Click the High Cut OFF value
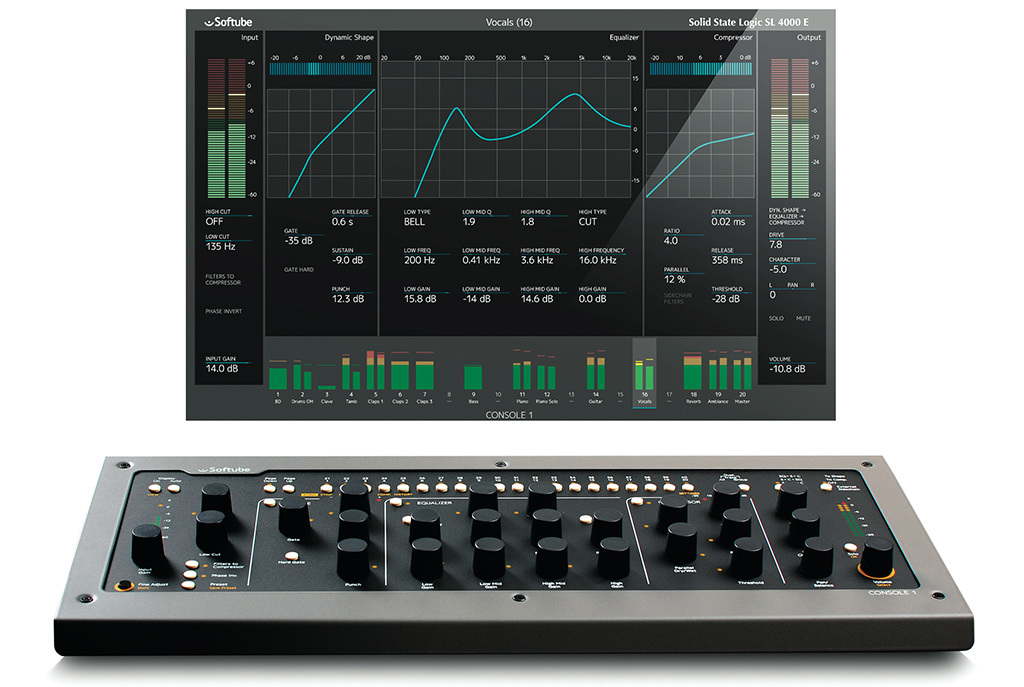The image size is (1024, 687). pyautogui.click(x=214, y=222)
